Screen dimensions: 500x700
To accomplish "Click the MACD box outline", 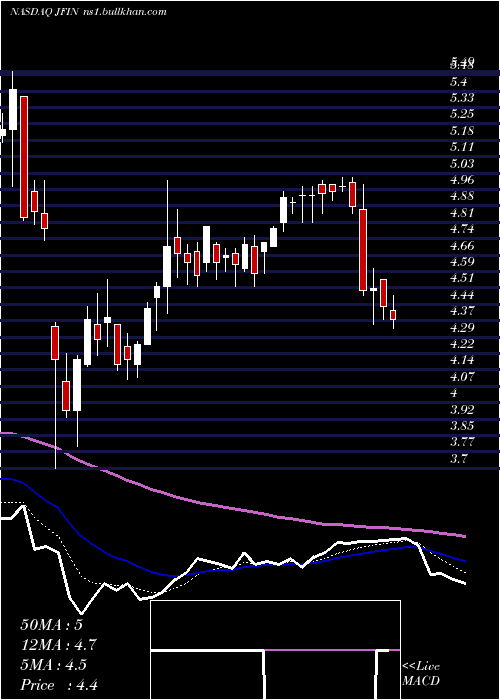I will [275, 650].
